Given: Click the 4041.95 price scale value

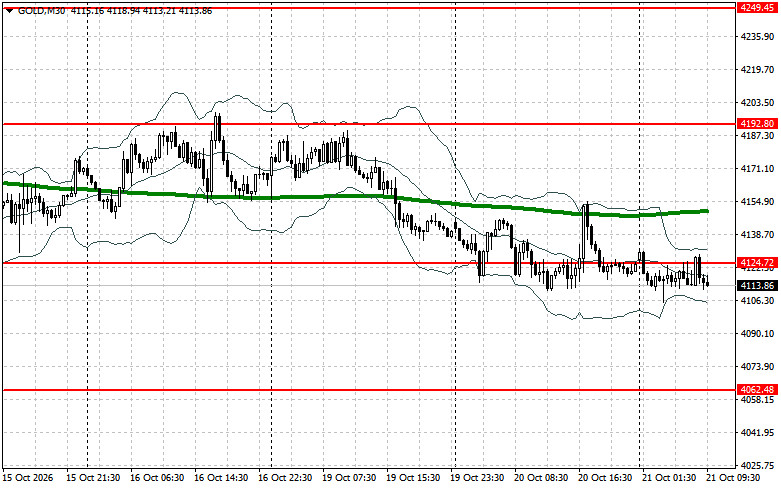Looking at the screenshot, I should coord(757,433).
